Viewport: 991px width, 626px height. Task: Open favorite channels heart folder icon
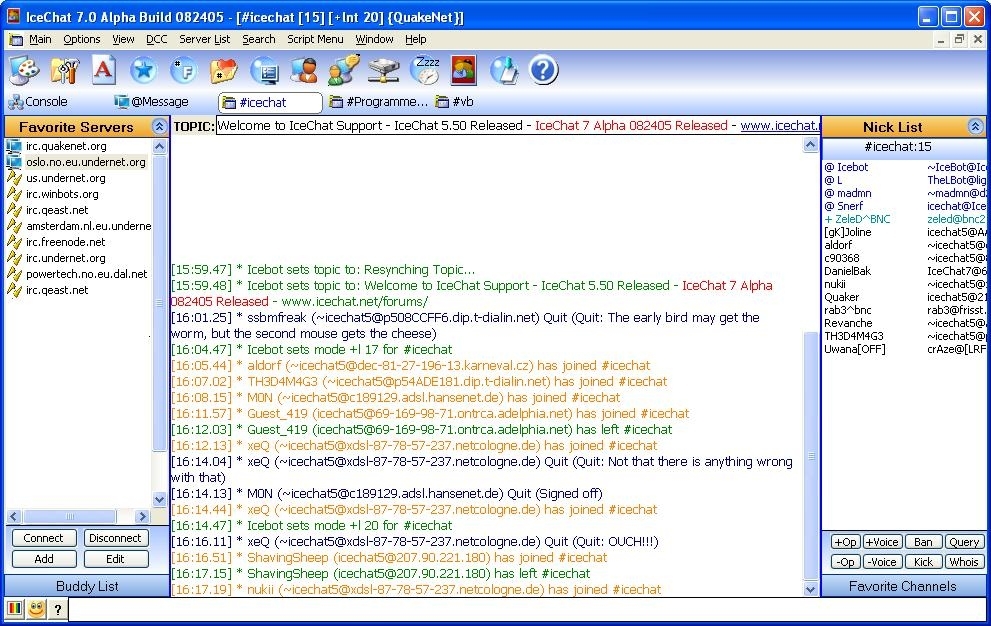coord(223,71)
